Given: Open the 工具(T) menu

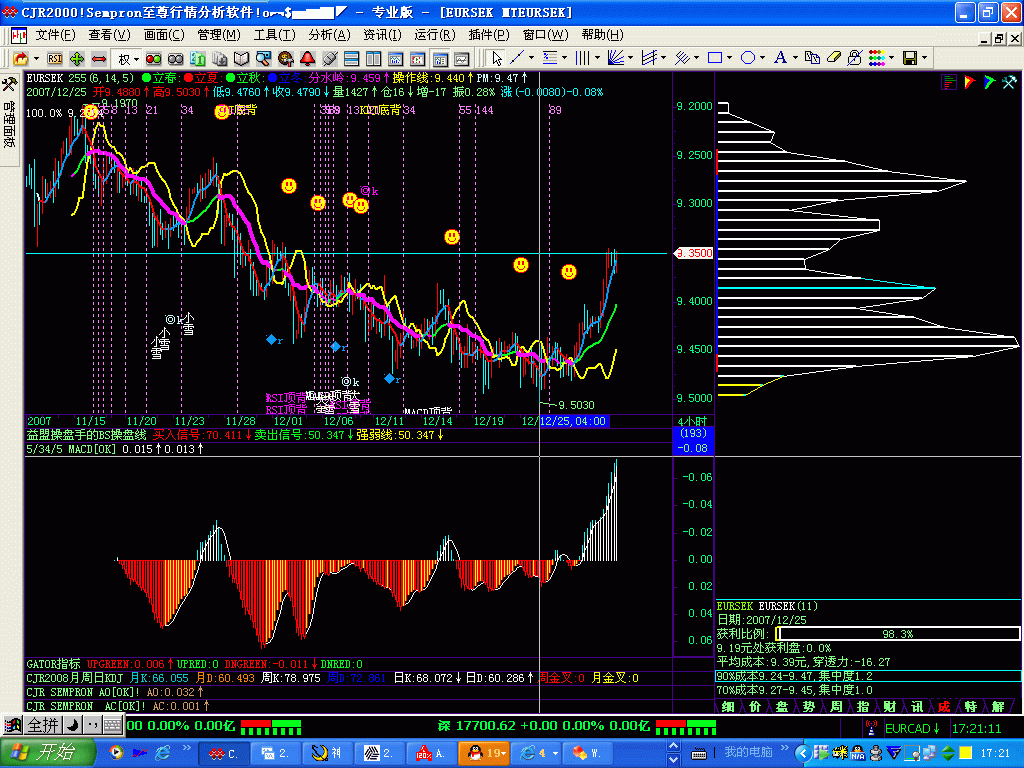Looking at the screenshot, I should tap(272, 35).
